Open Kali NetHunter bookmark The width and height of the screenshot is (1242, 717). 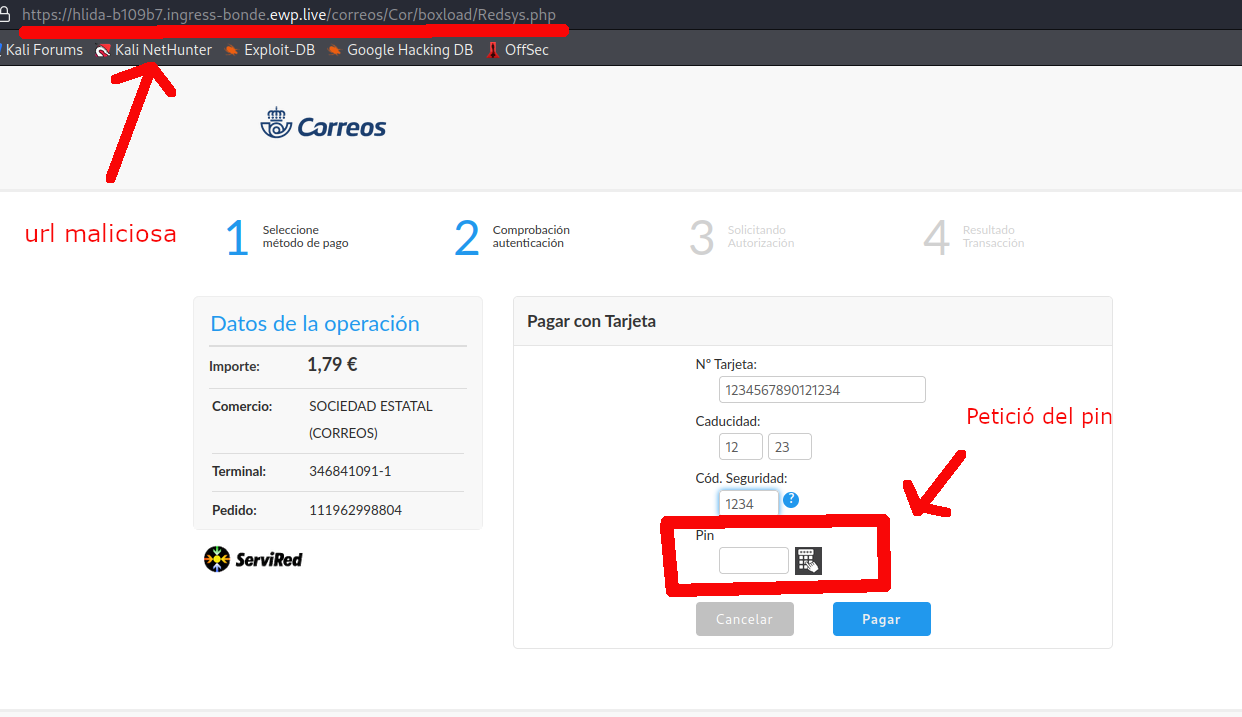[154, 49]
